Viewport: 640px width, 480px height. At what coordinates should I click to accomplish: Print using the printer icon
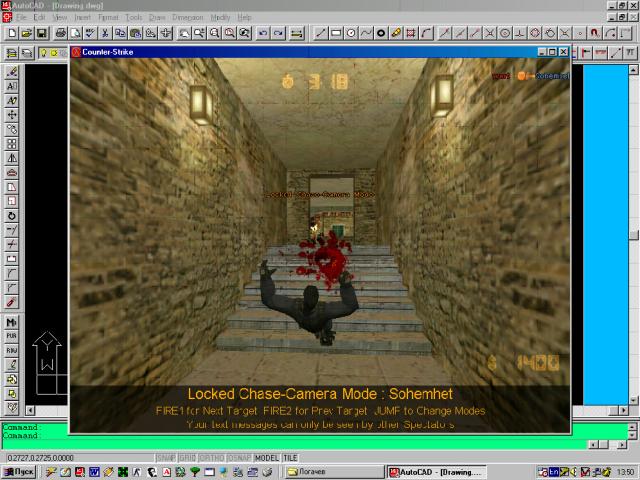click(61, 33)
